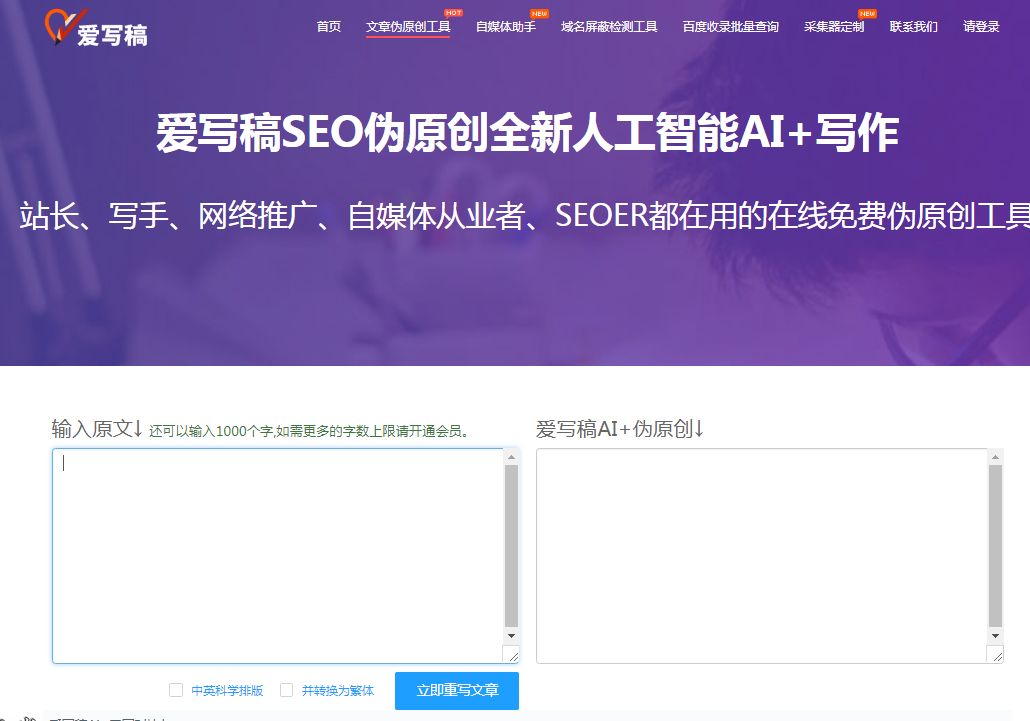Click the input text area scrollbar track
Viewport: 1030px width, 721px height.
point(511,546)
